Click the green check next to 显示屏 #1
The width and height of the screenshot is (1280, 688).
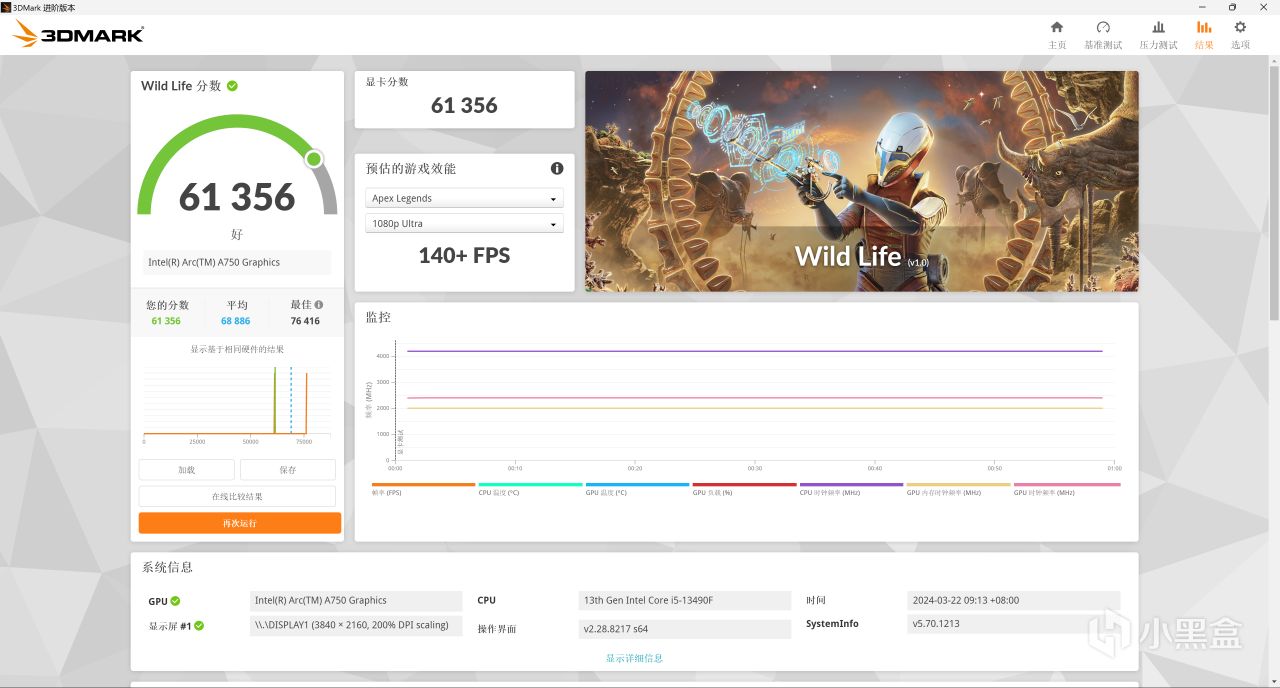pos(199,626)
